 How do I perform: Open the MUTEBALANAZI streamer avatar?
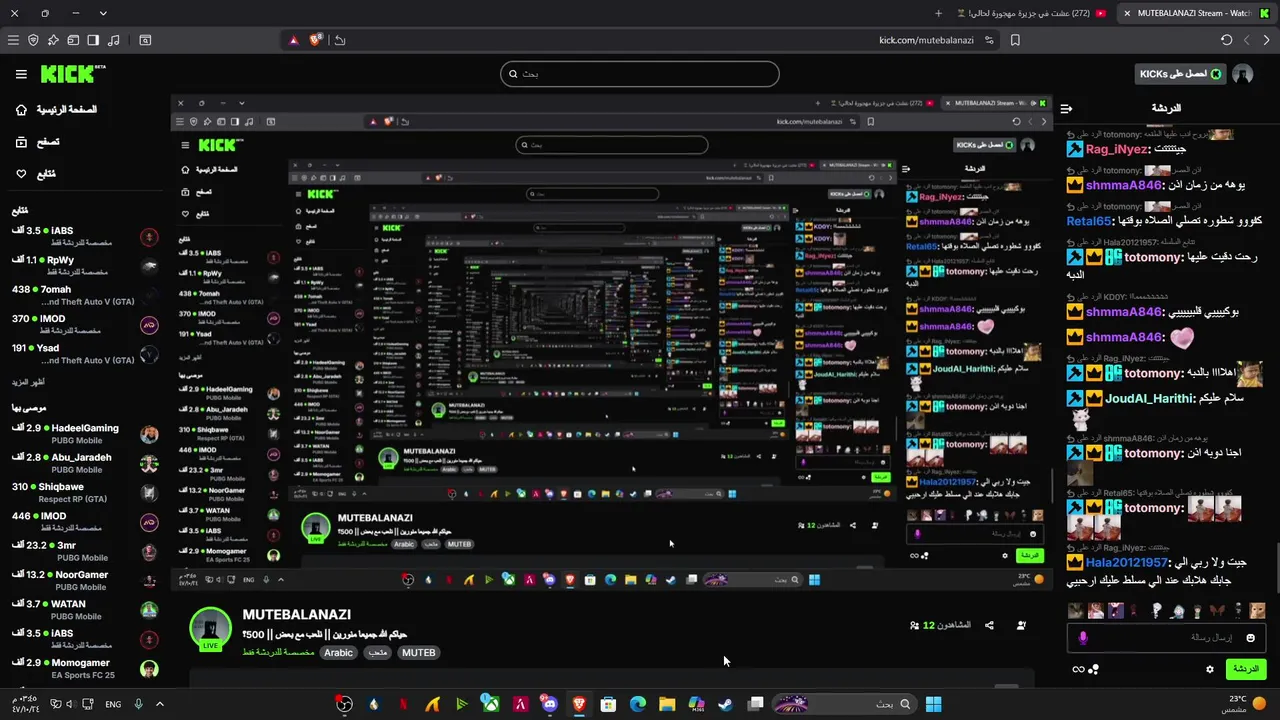click(211, 629)
